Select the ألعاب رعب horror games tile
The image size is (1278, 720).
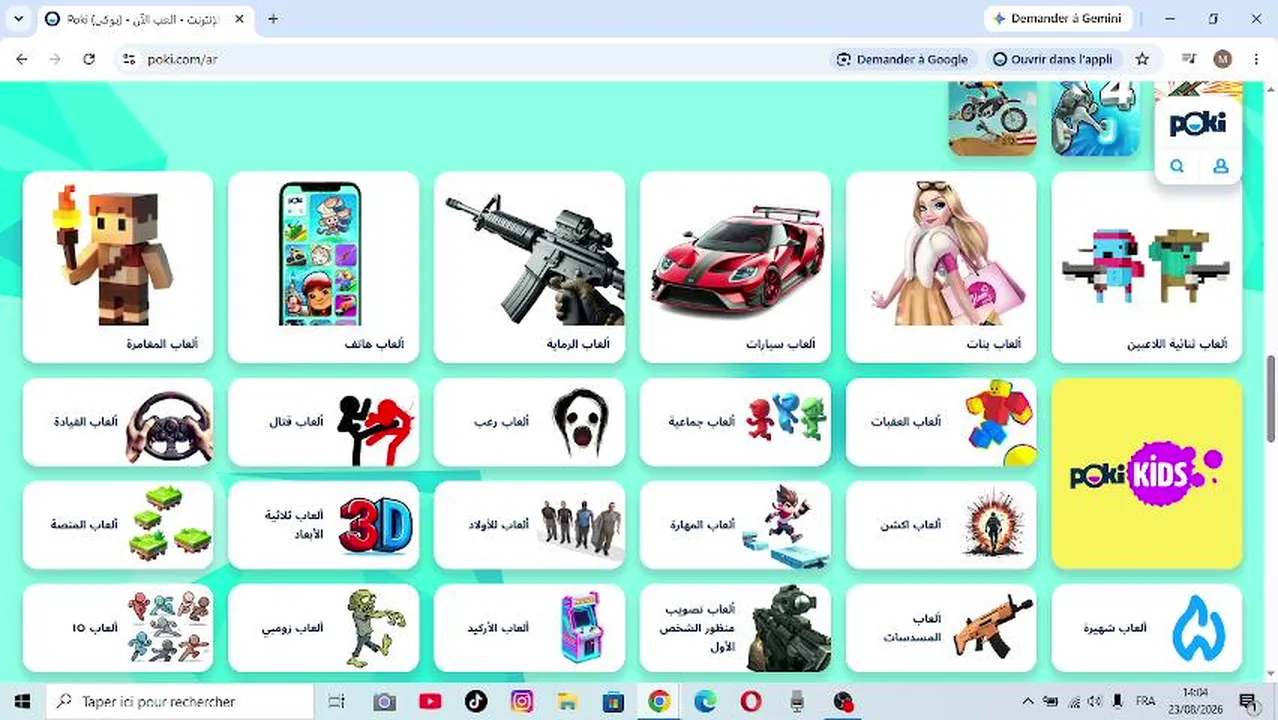pos(529,422)
